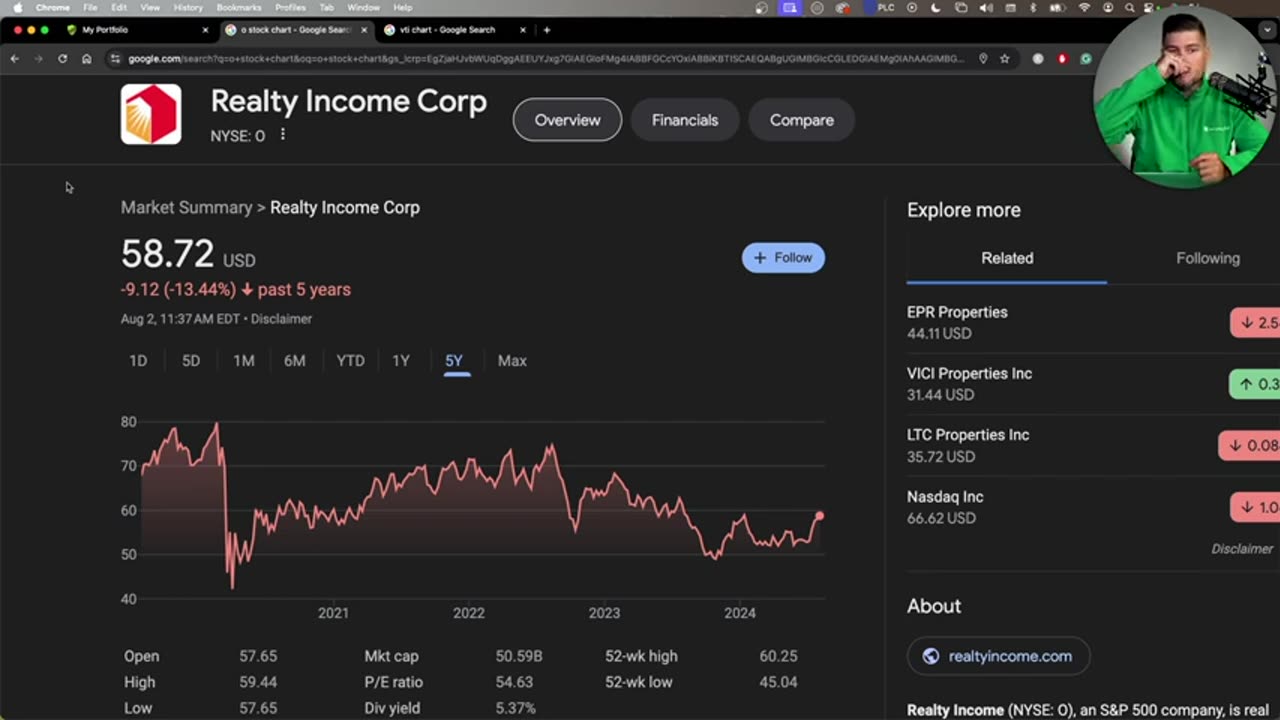The height and width of the screenshot is (720, 1280).
Task: Click the browser forward arrow
Action: pyautogui.click(x=38, y=59)
